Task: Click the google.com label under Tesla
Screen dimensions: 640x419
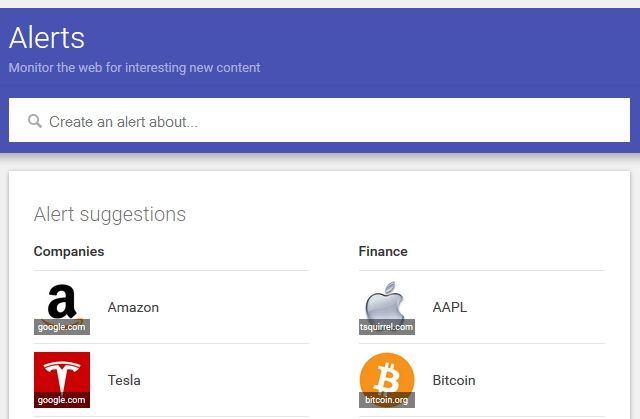Action: [x=62, y=400]
